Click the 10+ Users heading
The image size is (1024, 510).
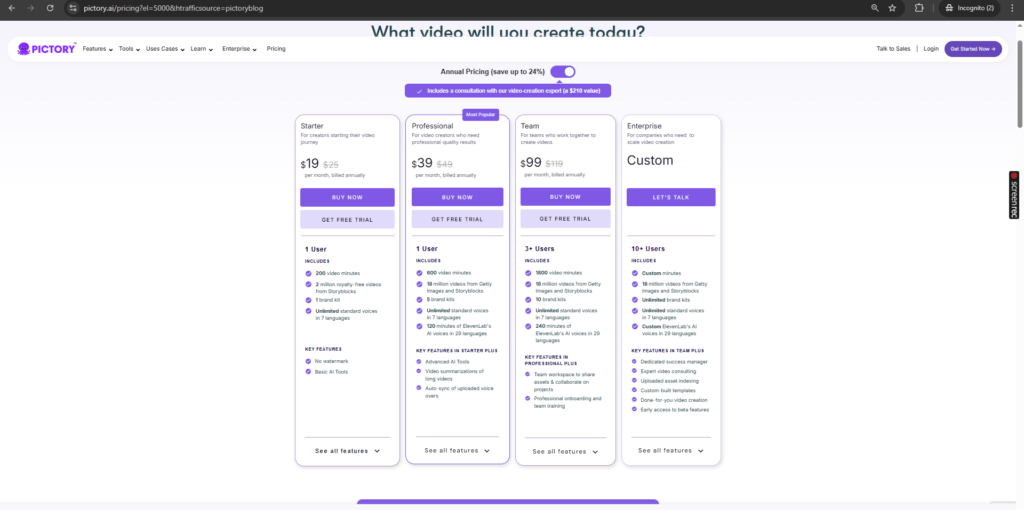pos(648,249)
